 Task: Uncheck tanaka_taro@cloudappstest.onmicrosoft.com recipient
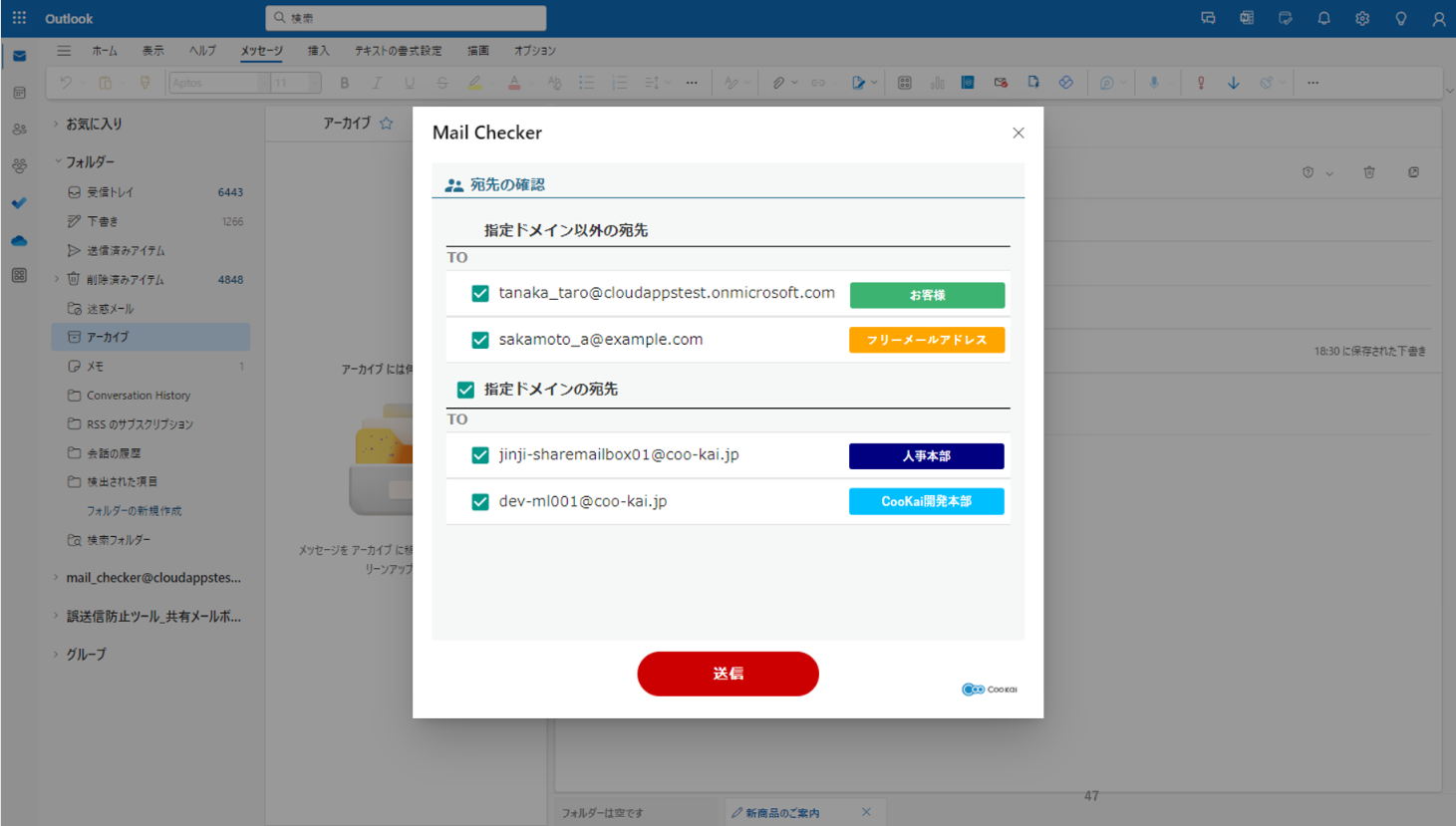click(x=480, y=293)
